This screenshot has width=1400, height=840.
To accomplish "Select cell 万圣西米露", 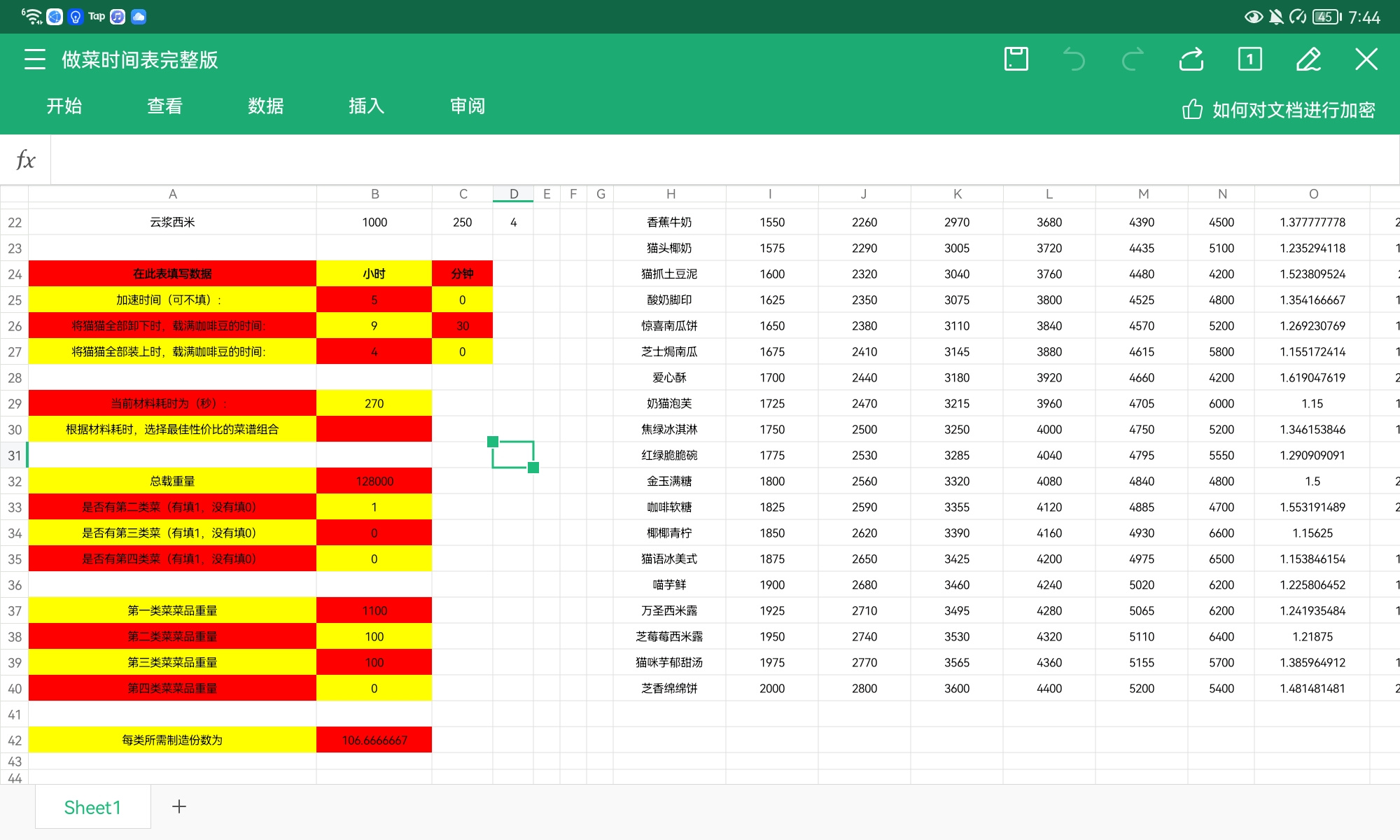I will (670, 610).
